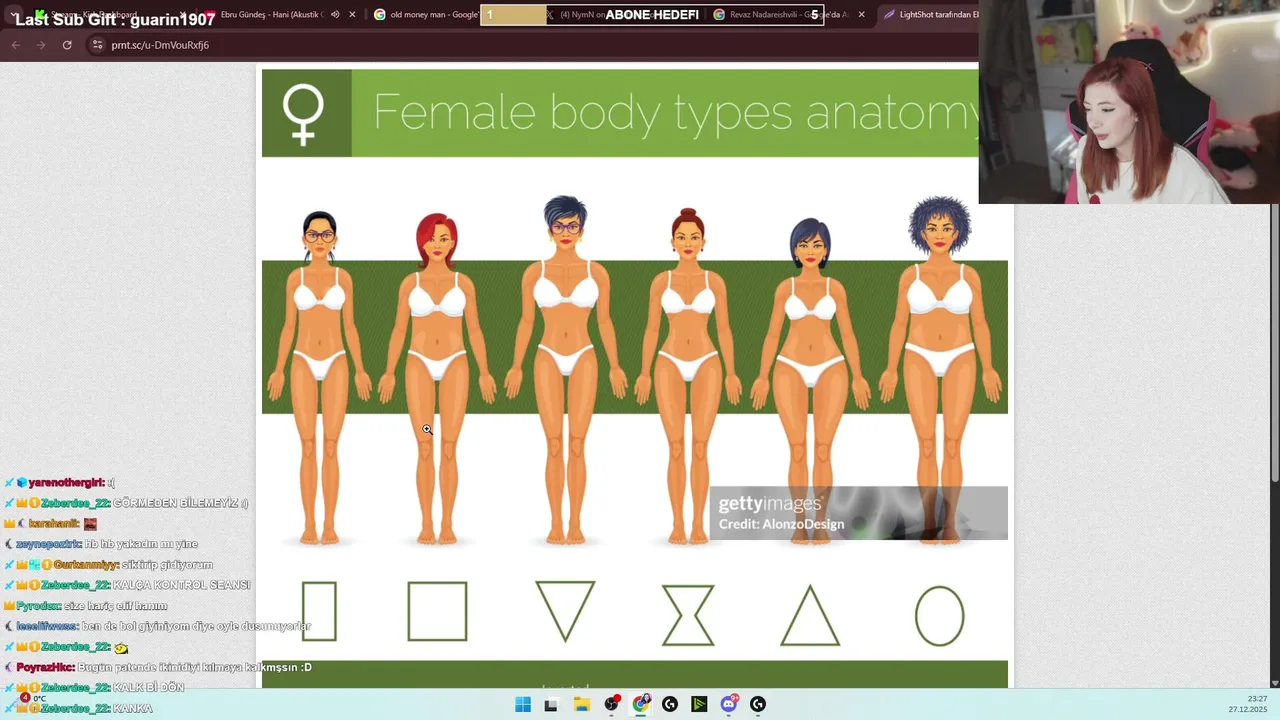Reload the prnt.sc page

(67, 45)
